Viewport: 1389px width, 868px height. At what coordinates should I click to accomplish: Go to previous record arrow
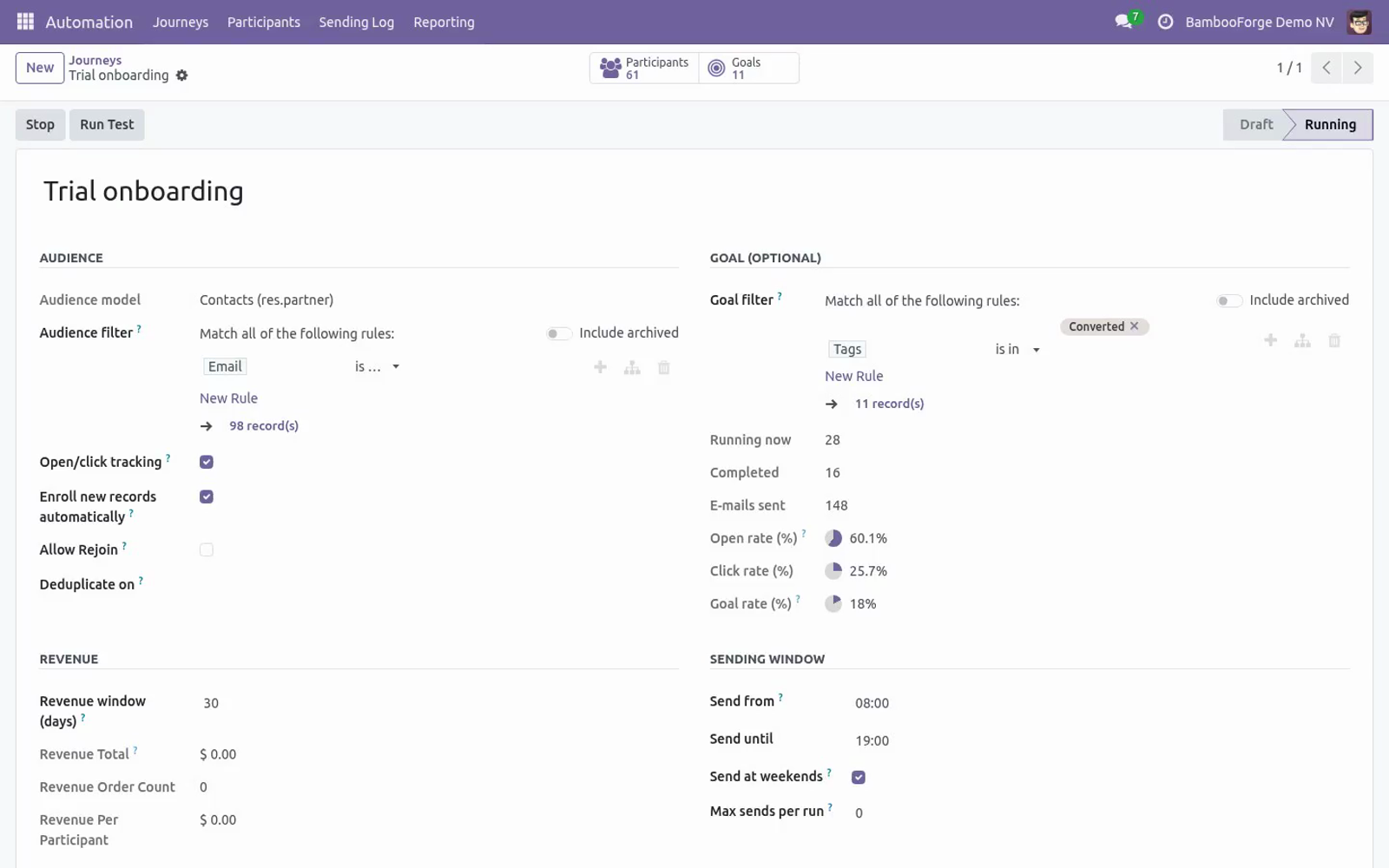tap(1326, 68)
